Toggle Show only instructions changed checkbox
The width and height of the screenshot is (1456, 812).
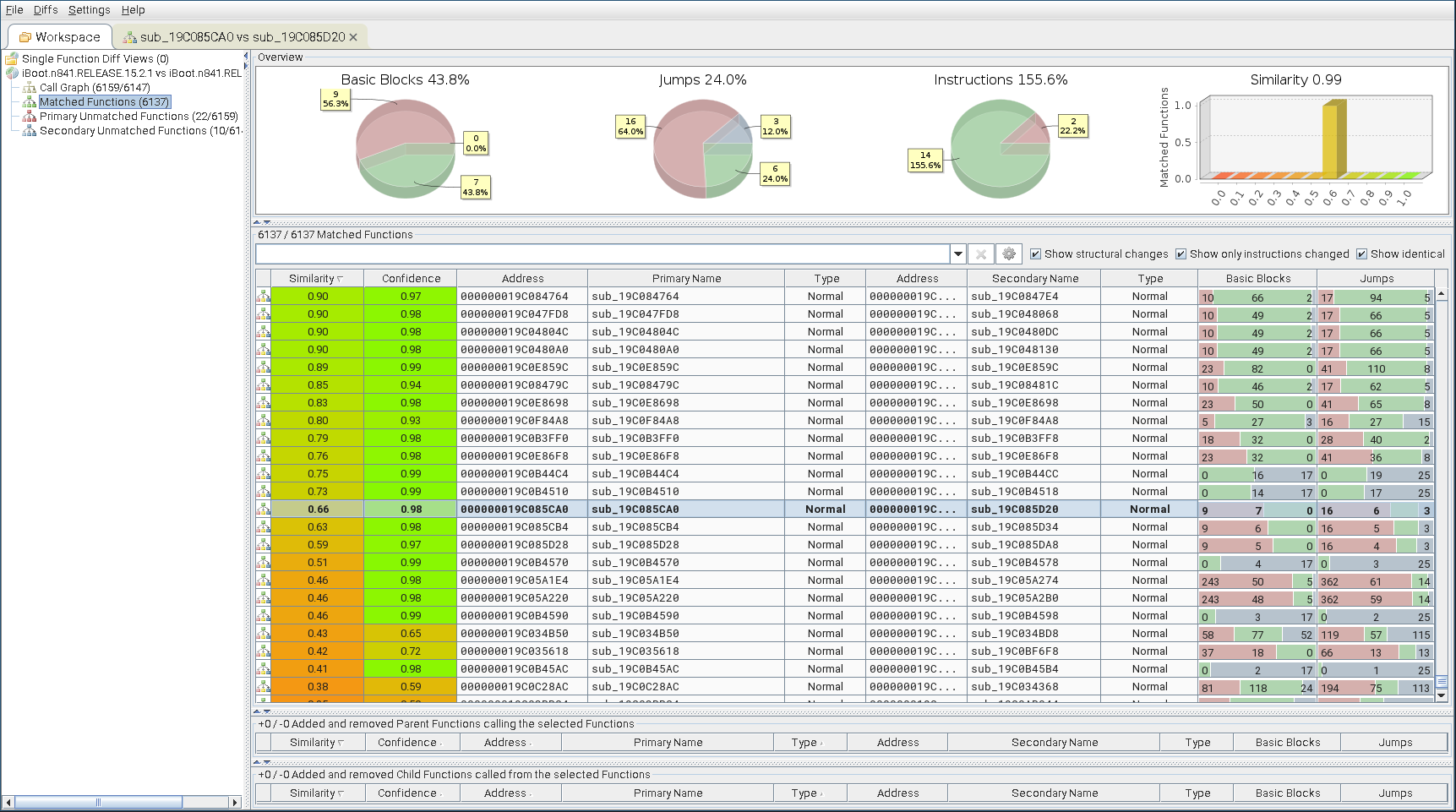pos(1181,254)
